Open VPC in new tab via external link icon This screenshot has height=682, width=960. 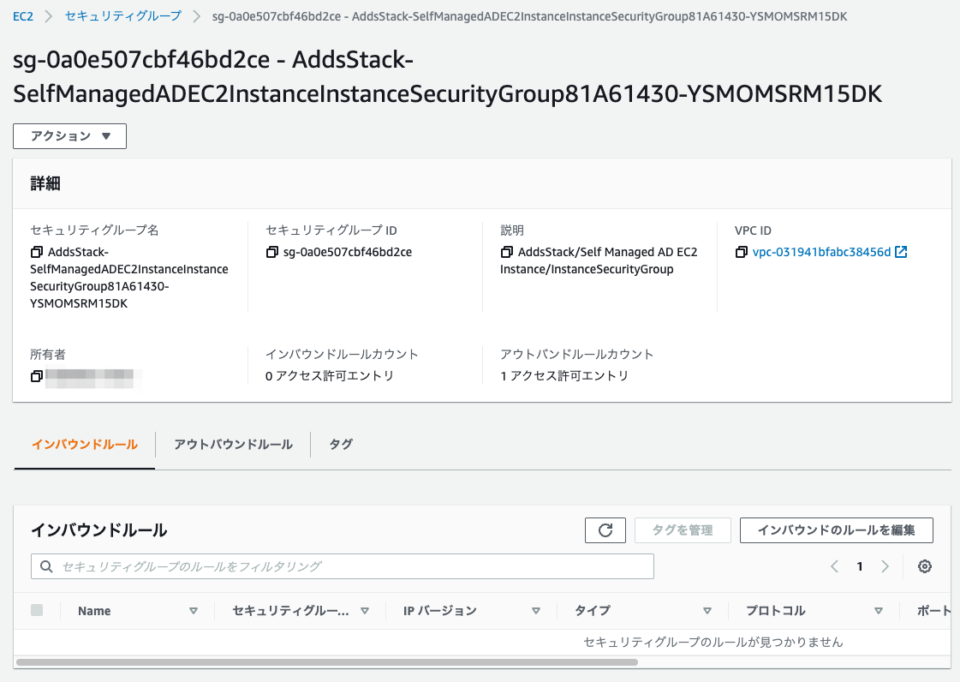click(x=900, y=252)
